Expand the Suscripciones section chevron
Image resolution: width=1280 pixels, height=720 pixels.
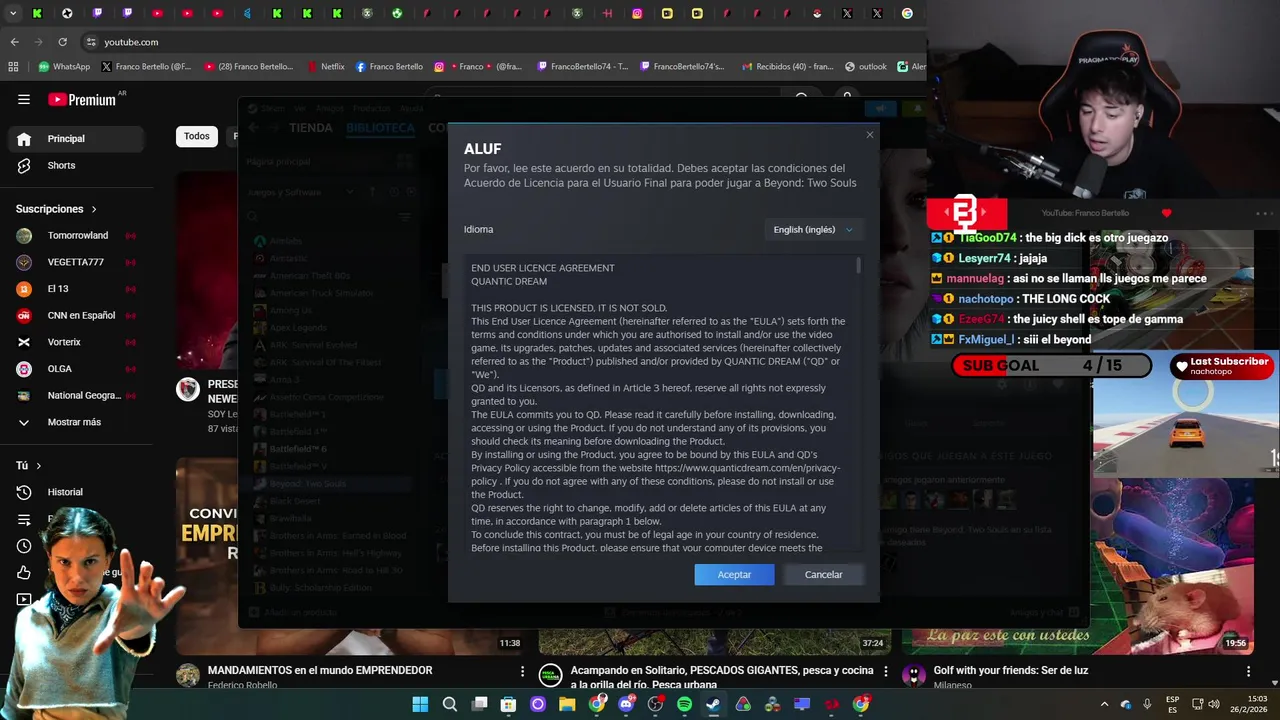click(94, 209)
